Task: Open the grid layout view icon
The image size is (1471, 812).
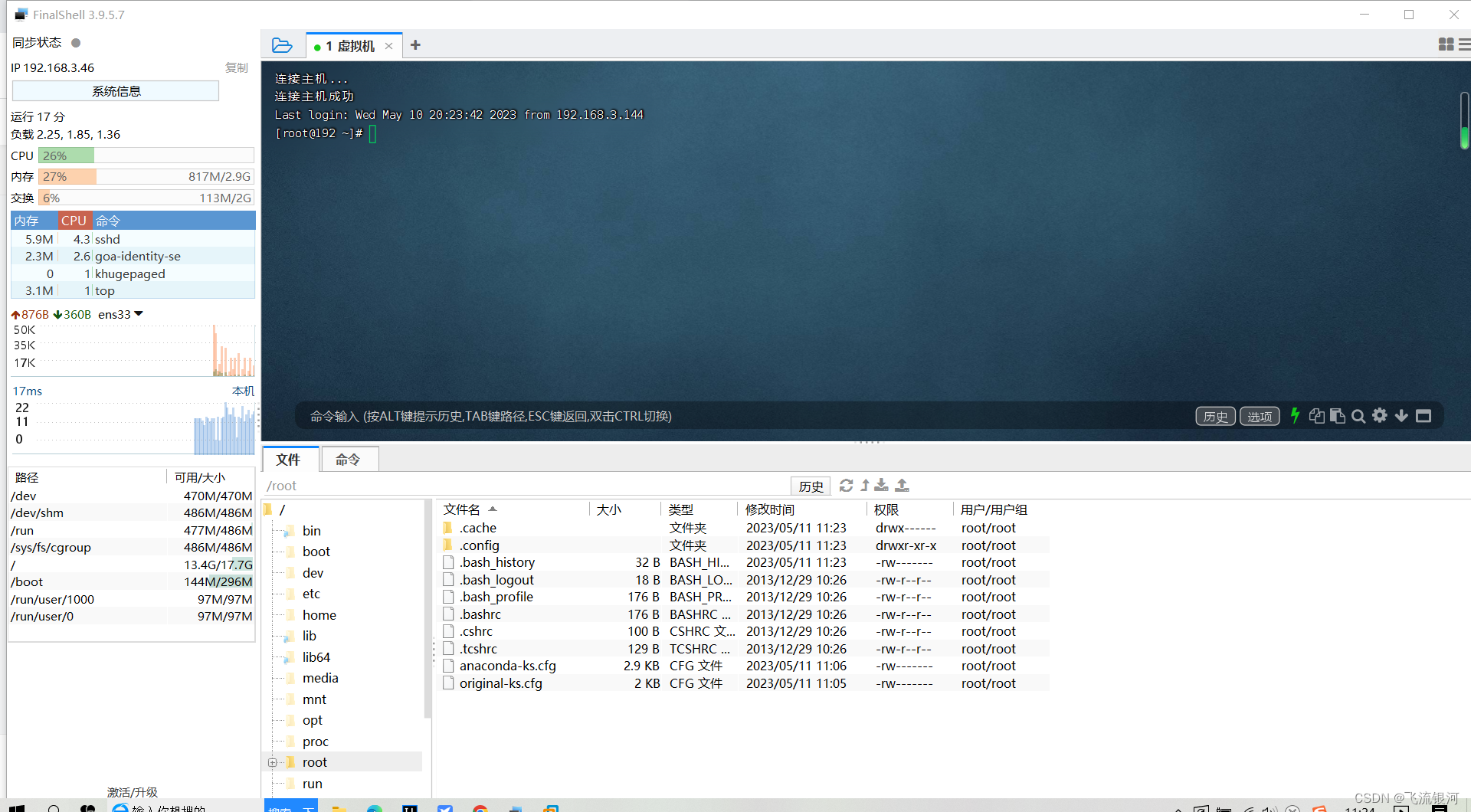Action: pos(1446,44)
